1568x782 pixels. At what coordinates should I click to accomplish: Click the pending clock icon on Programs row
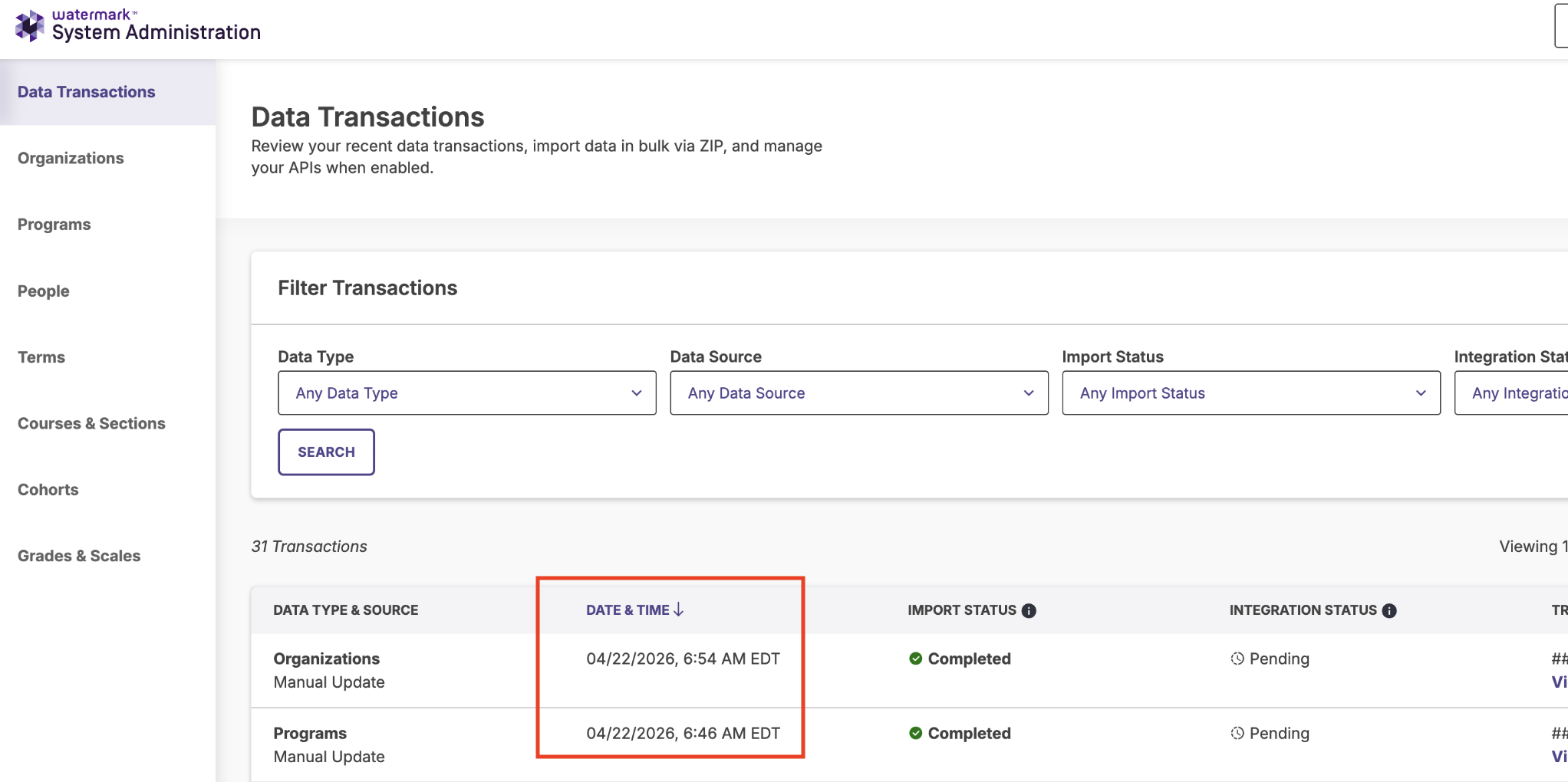[x=1237, y=733]
